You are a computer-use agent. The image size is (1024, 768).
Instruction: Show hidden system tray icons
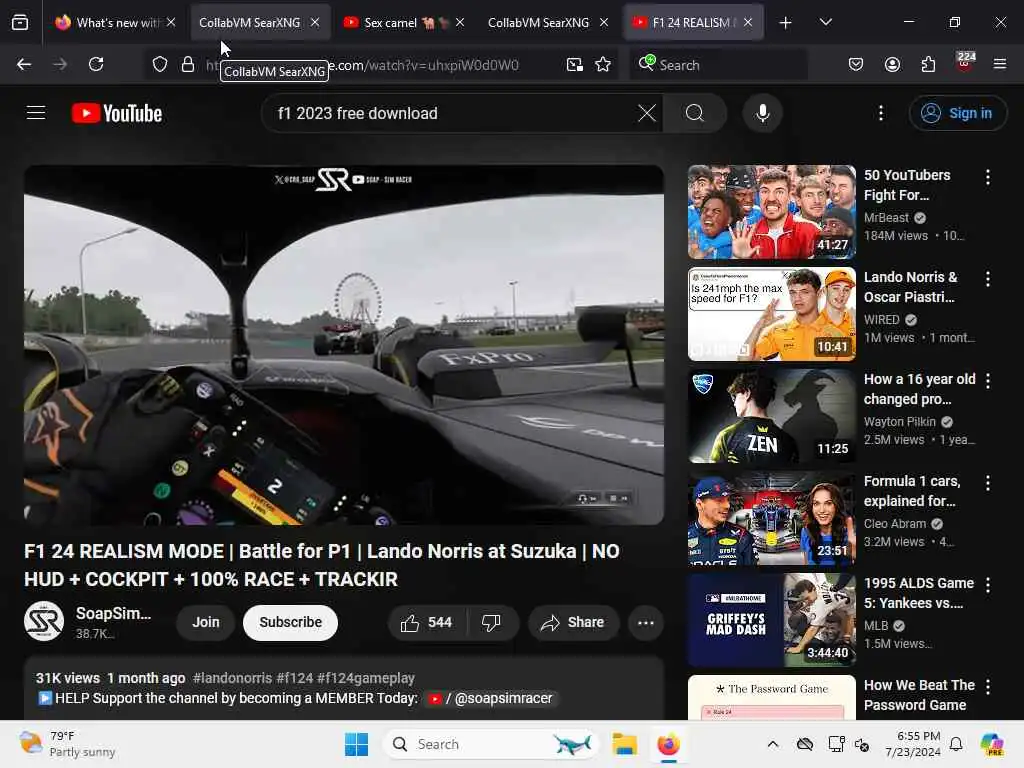pyautogui.click(x=773, y=744)
